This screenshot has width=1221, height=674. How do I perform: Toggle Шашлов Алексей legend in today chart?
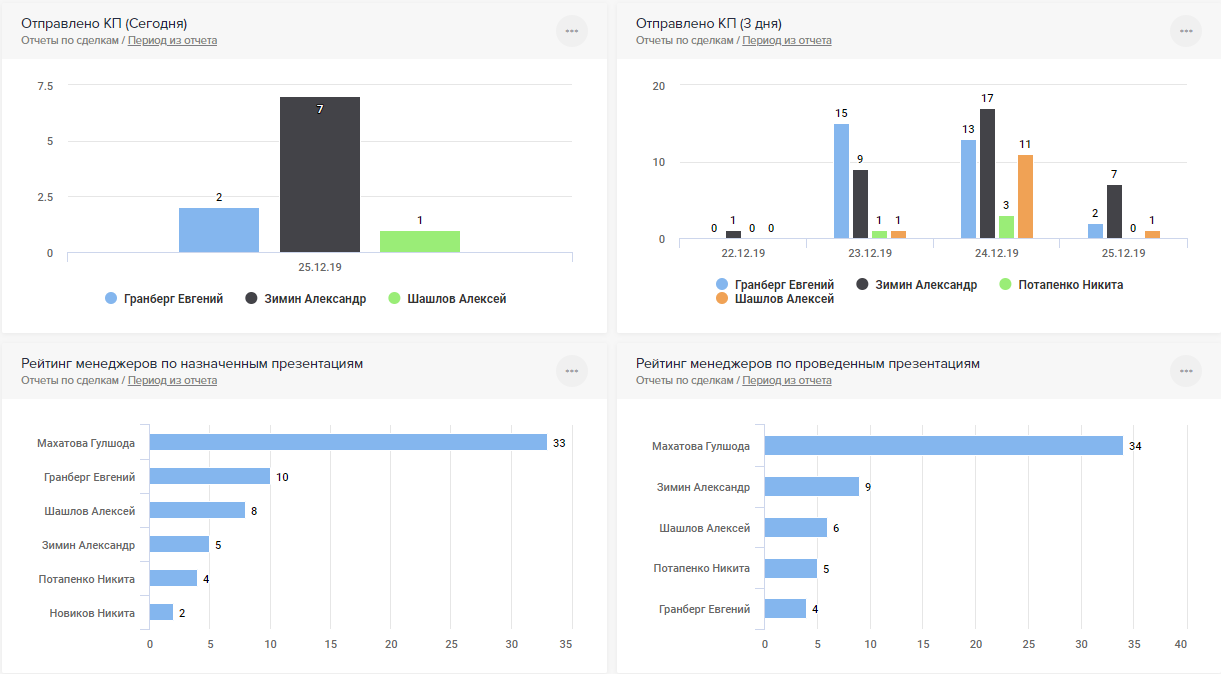click(447, 298)
